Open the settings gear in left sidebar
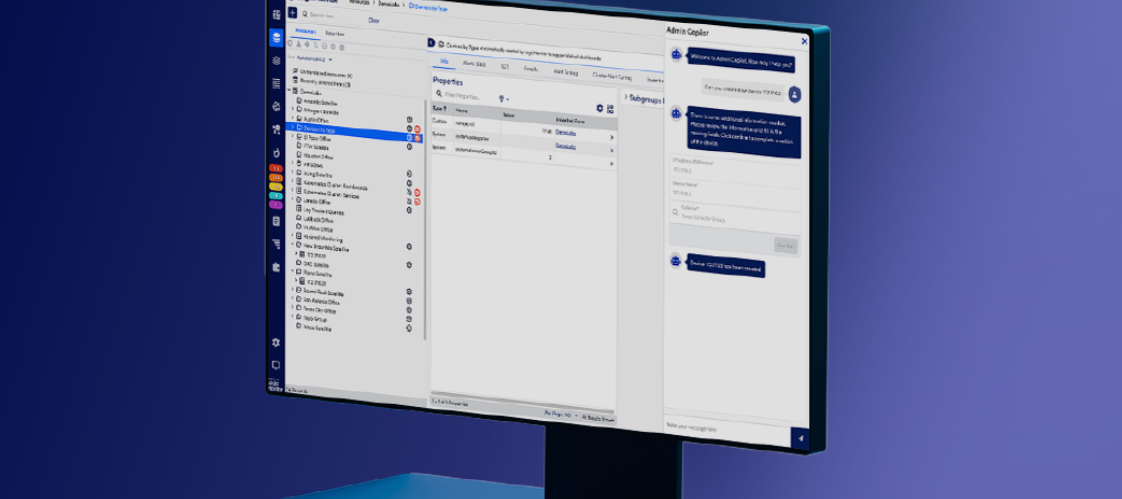The height and width of the screenshot is (499, 1122). pyautogui.click(x=276, y=342)
